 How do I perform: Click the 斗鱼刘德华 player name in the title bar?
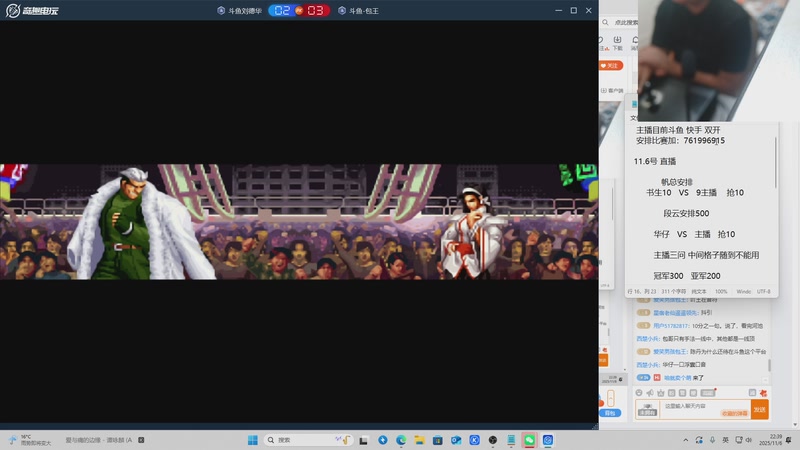tap(244, 11)
